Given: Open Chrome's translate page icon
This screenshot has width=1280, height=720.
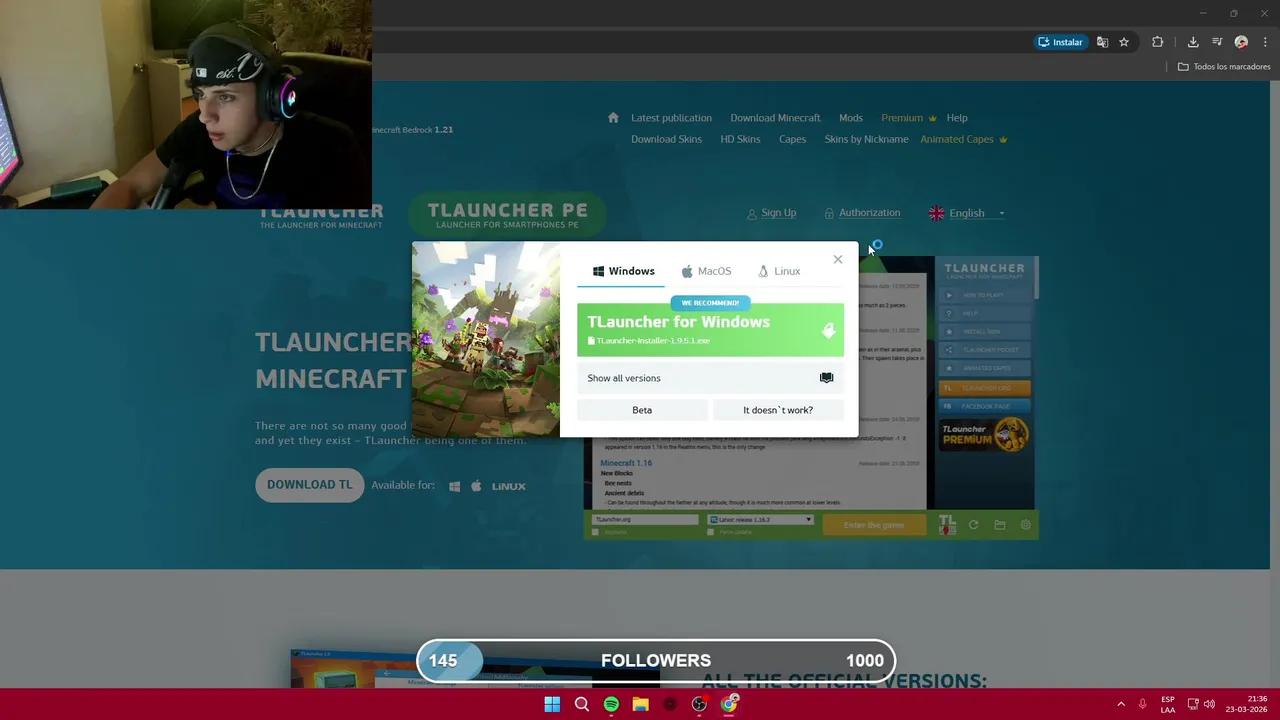Looking at the screenshot, I should point(1102,42).
